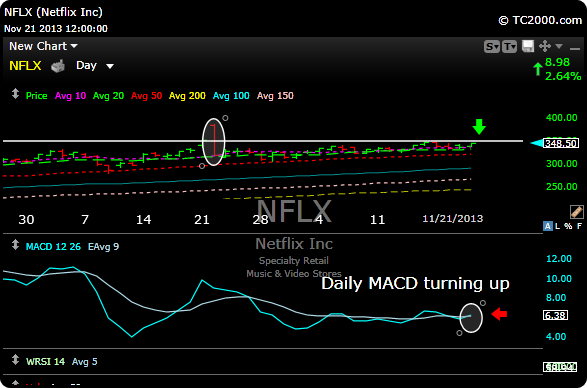Click the 348.50 price pointer label

561,143
